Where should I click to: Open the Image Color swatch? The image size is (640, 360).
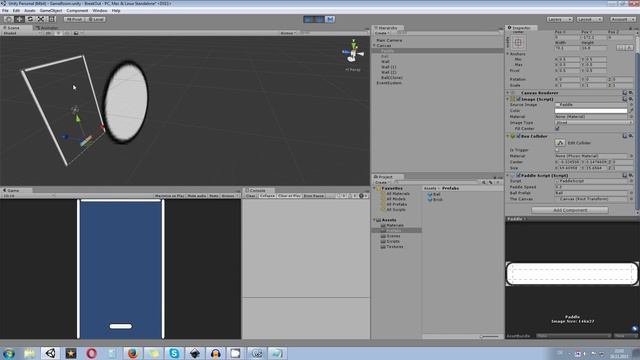[591, 111]
